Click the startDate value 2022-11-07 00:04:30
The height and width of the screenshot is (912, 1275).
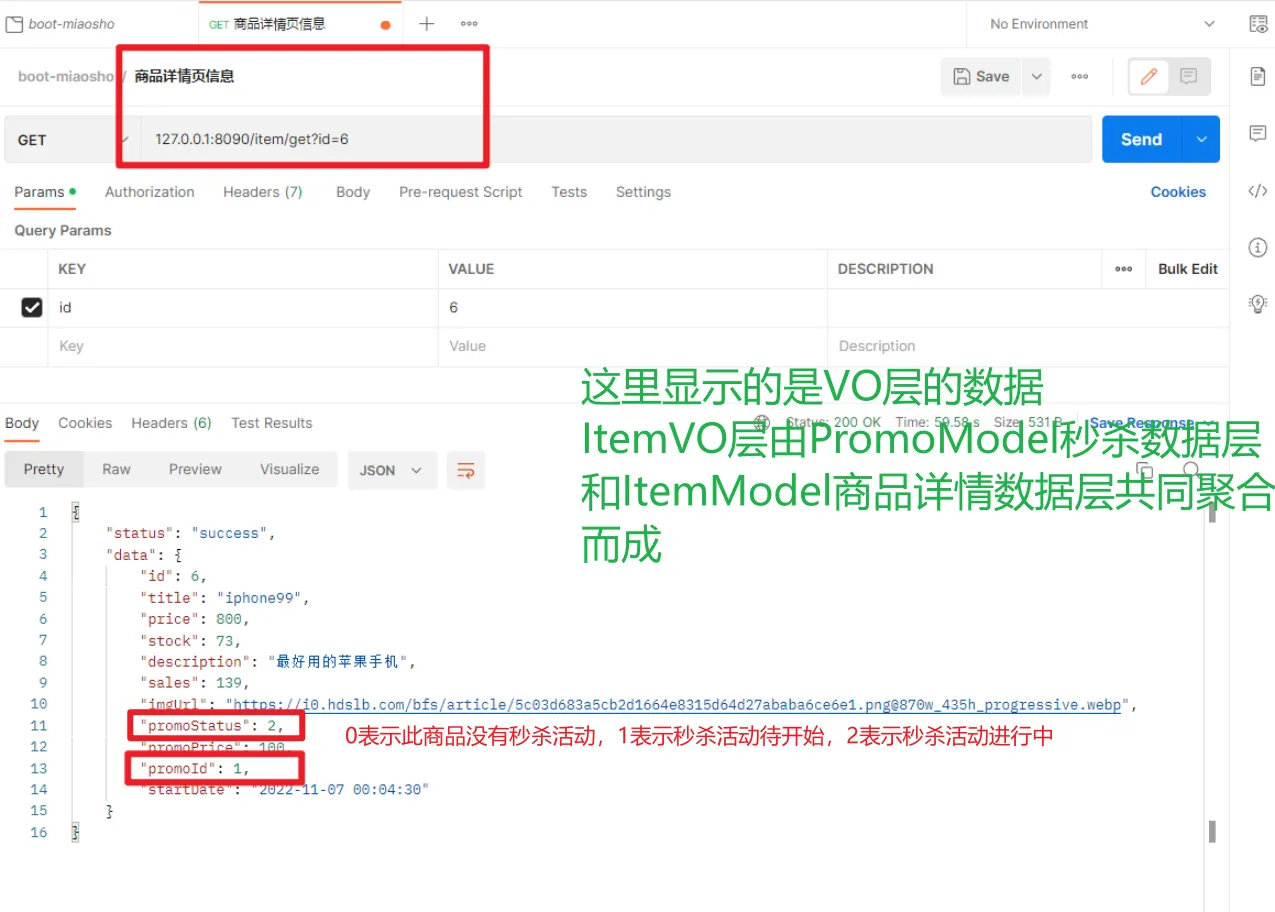(340, 790)
